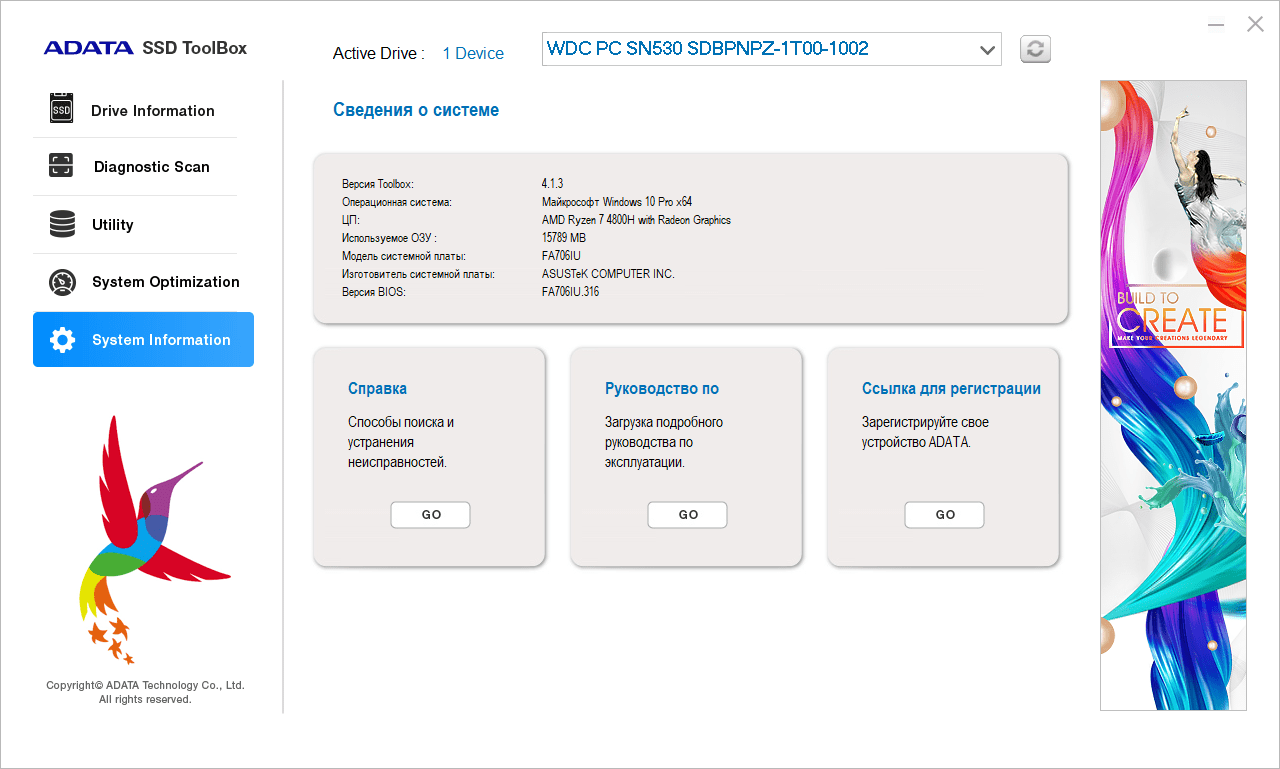Click the Drive Information SSD icon

coord(62,108)
